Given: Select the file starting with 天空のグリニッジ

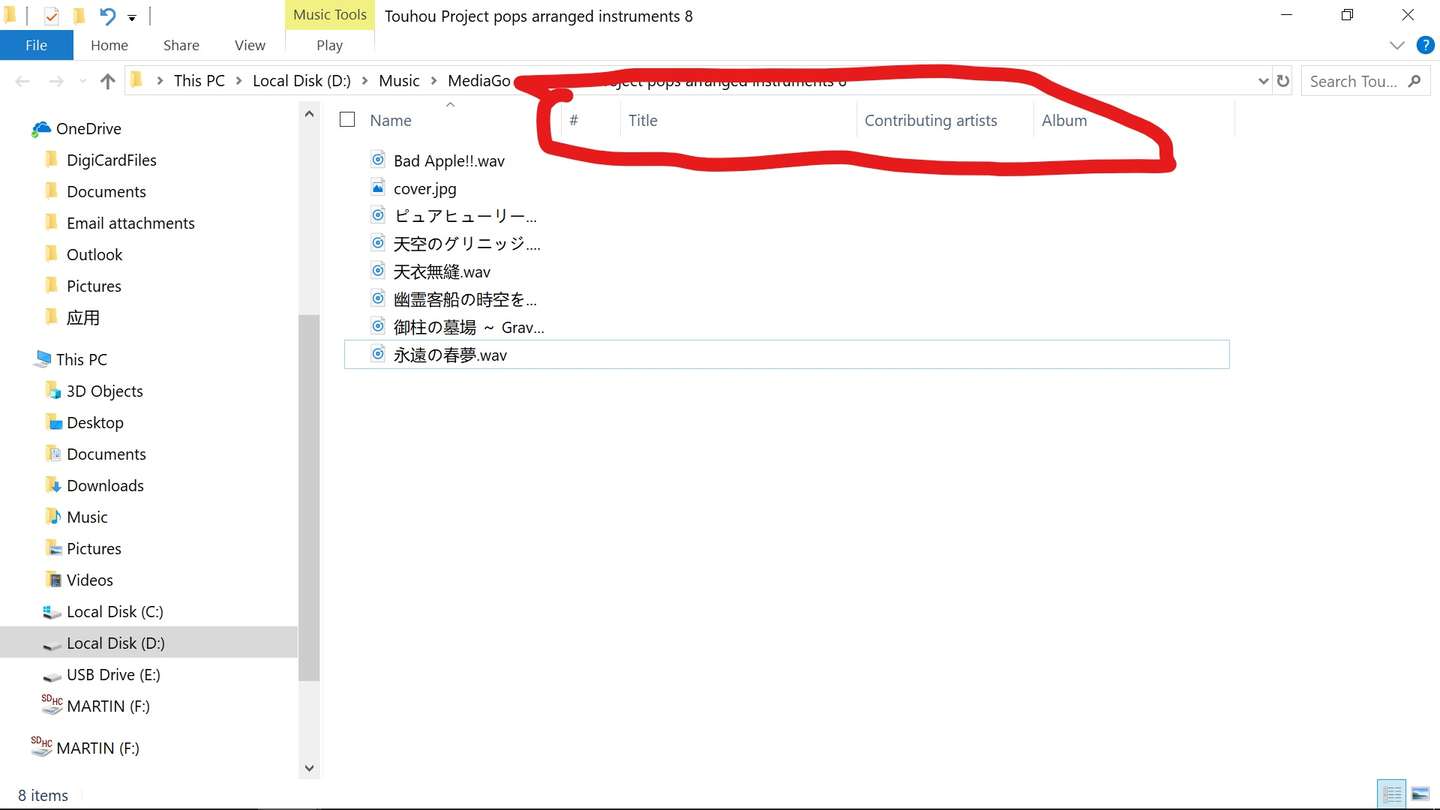Looking at the screenshot, I should 466,244.
